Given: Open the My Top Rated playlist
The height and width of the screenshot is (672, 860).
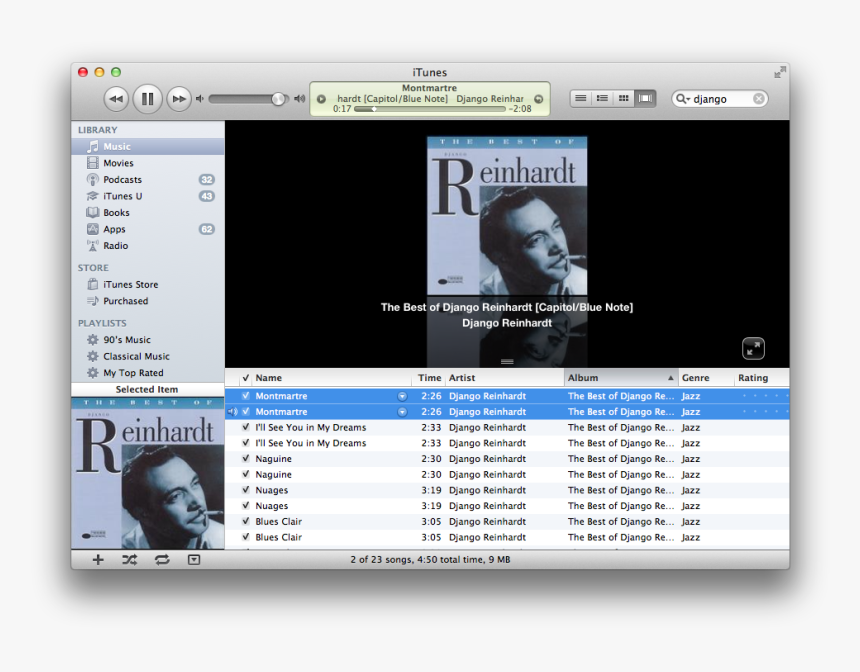Looking at the screenshot, I should [x=148, y=372].
